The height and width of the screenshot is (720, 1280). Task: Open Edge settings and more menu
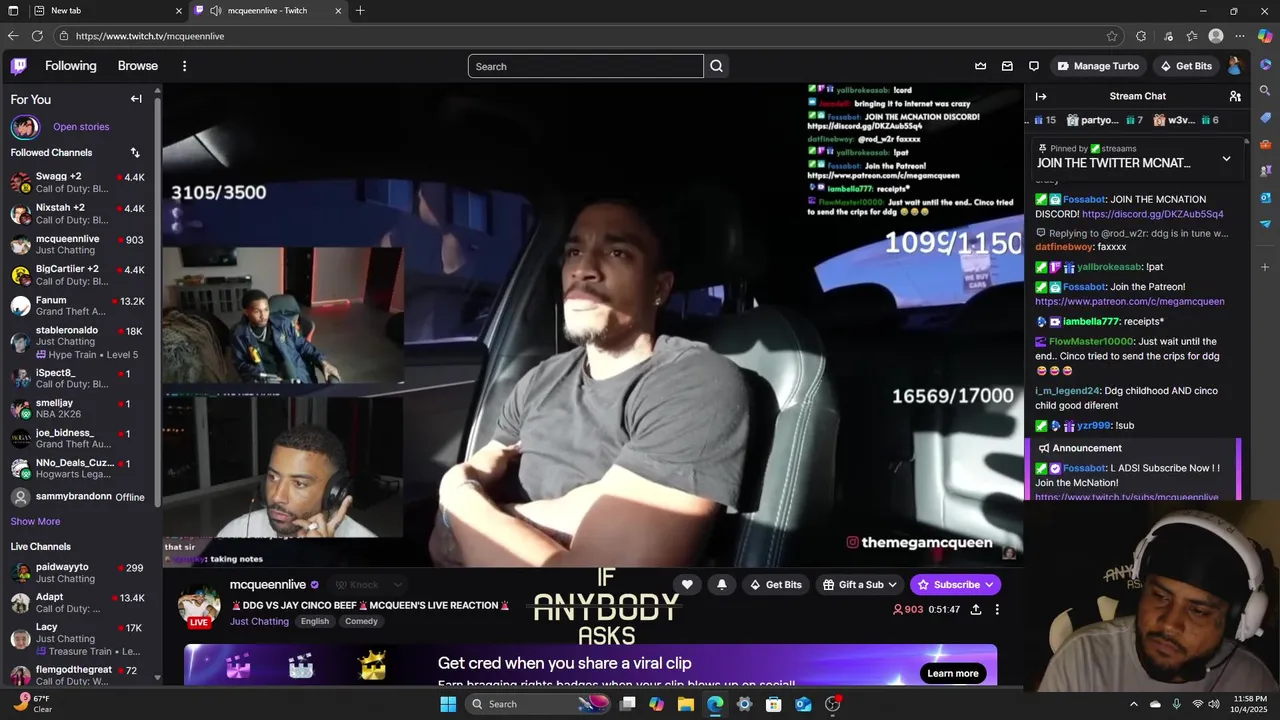point(1240,36)
